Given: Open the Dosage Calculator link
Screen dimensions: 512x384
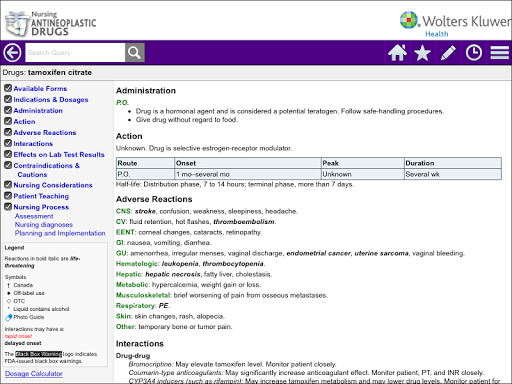Looking at the screenshot, I should point(34,374).
